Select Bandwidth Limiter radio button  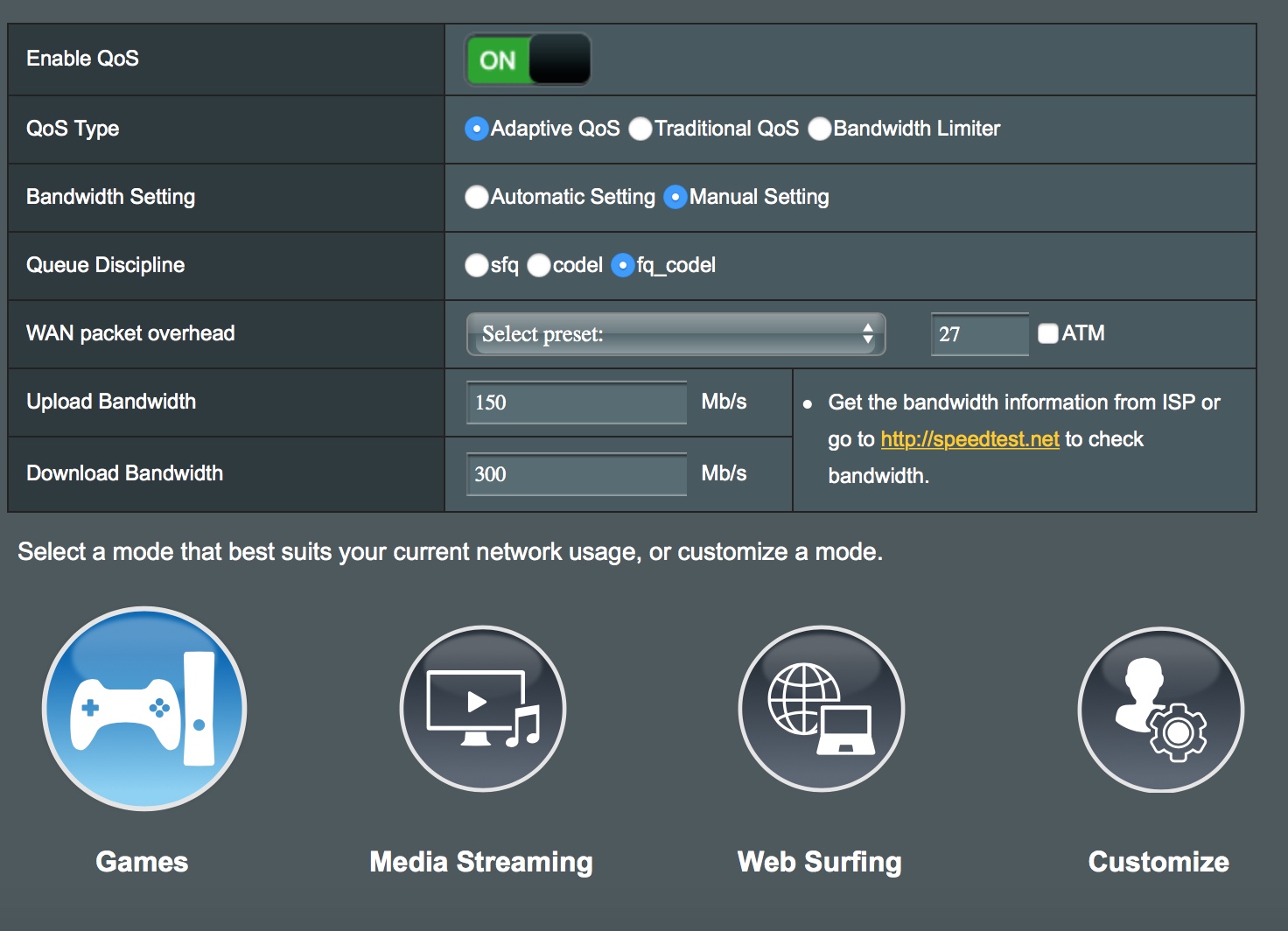click(820, 129)
